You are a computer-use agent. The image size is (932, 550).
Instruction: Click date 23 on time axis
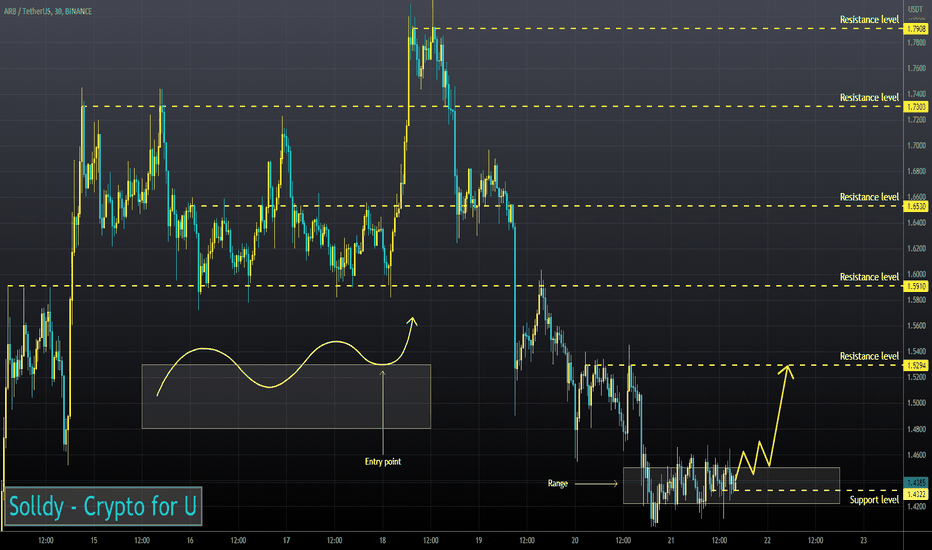tap(864, 540)
